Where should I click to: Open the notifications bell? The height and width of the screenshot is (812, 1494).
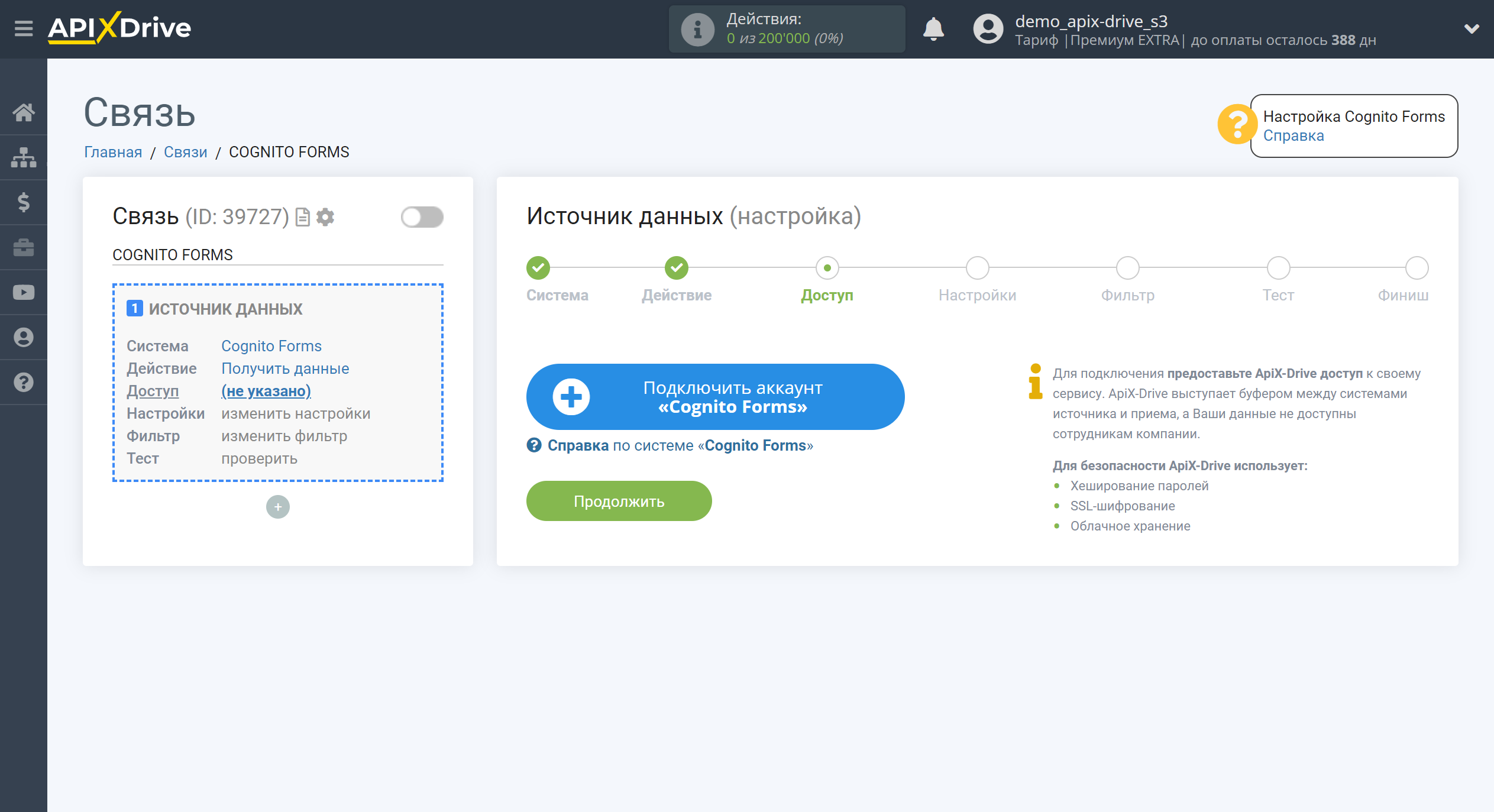point(933,29)
